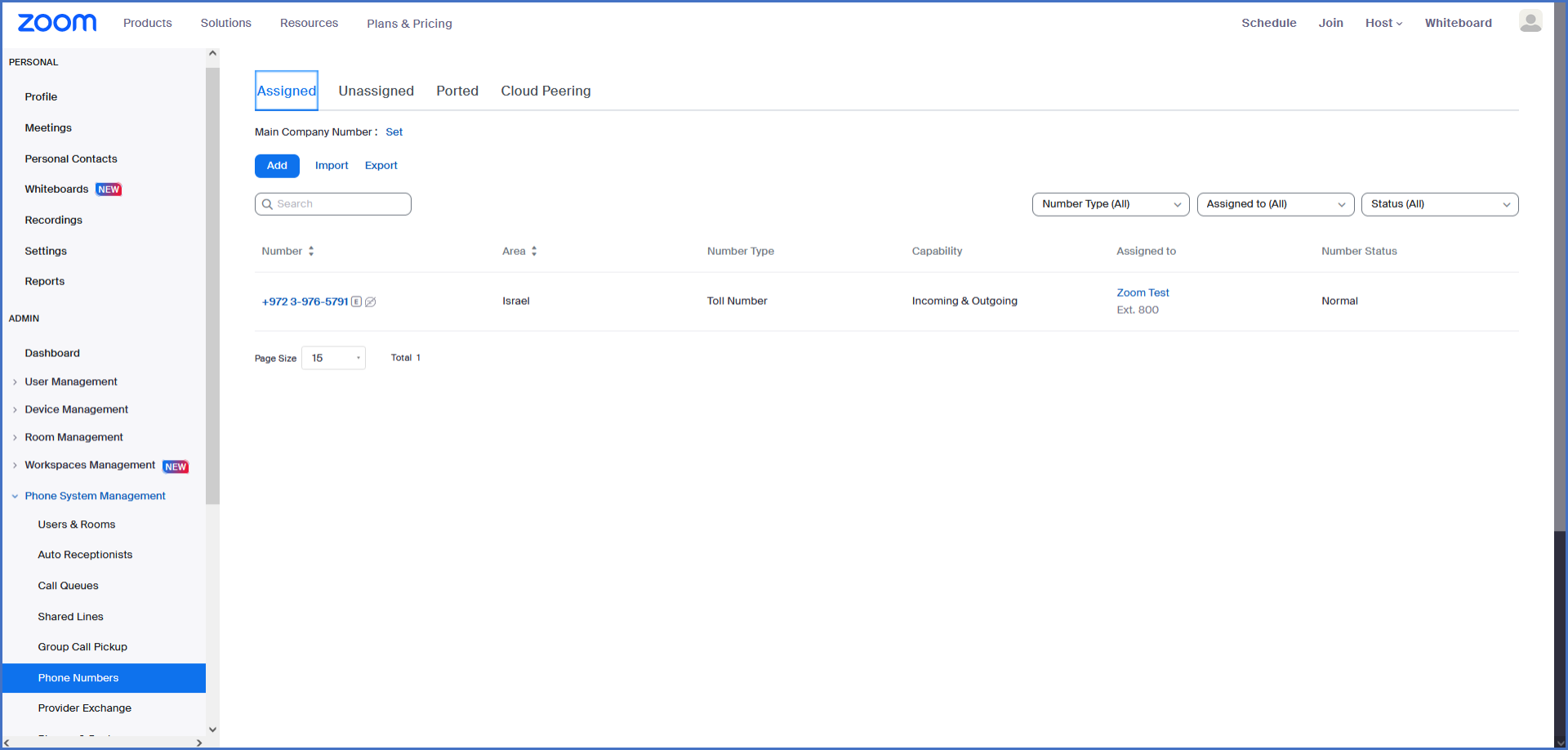Open Dashboard in the sidebar
The height and width of the screenshot is (750, 1568).
click(x=52, y=354)
